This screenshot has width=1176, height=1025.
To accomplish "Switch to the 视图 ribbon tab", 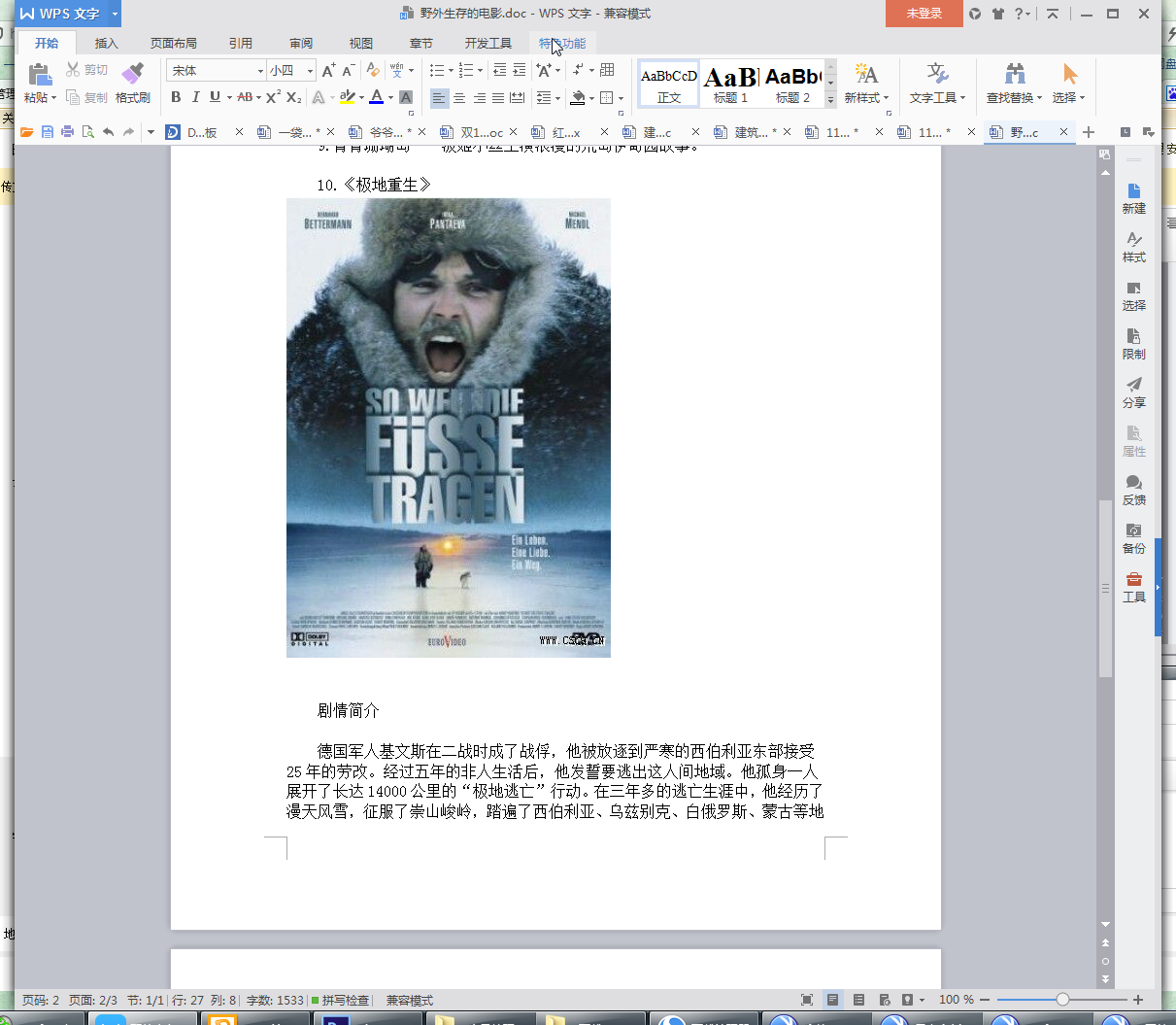I will tap(361, 43).
